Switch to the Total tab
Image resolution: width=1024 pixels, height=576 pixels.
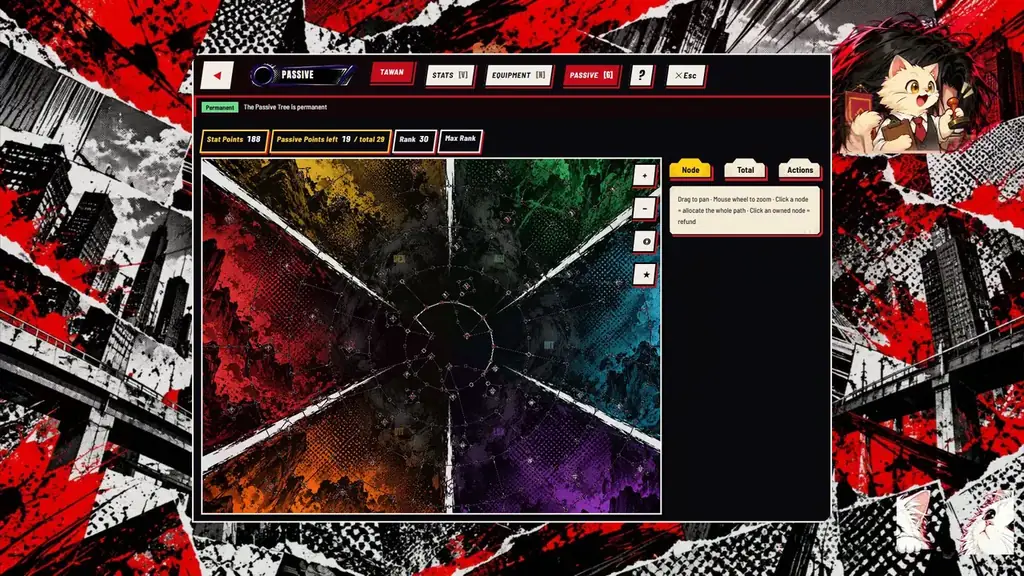click(745, 170)
